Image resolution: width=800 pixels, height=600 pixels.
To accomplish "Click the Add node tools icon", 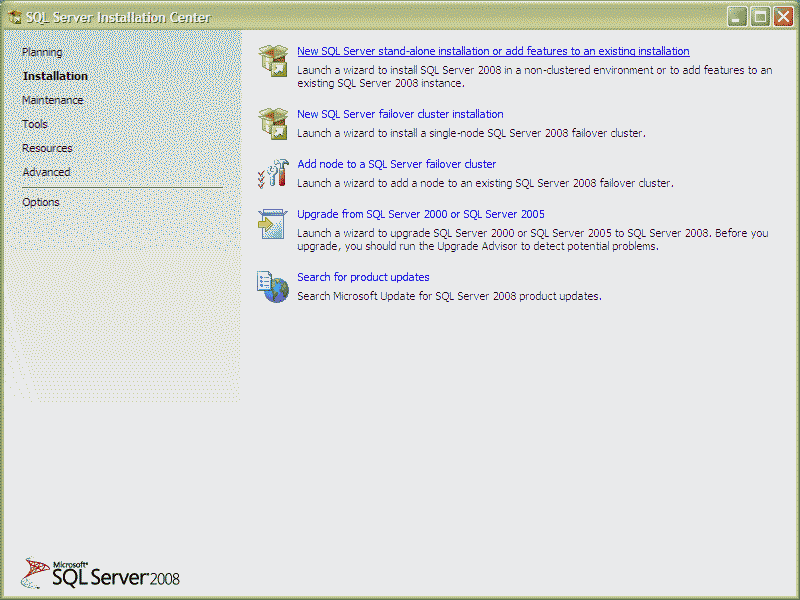I will pos(273,173).
